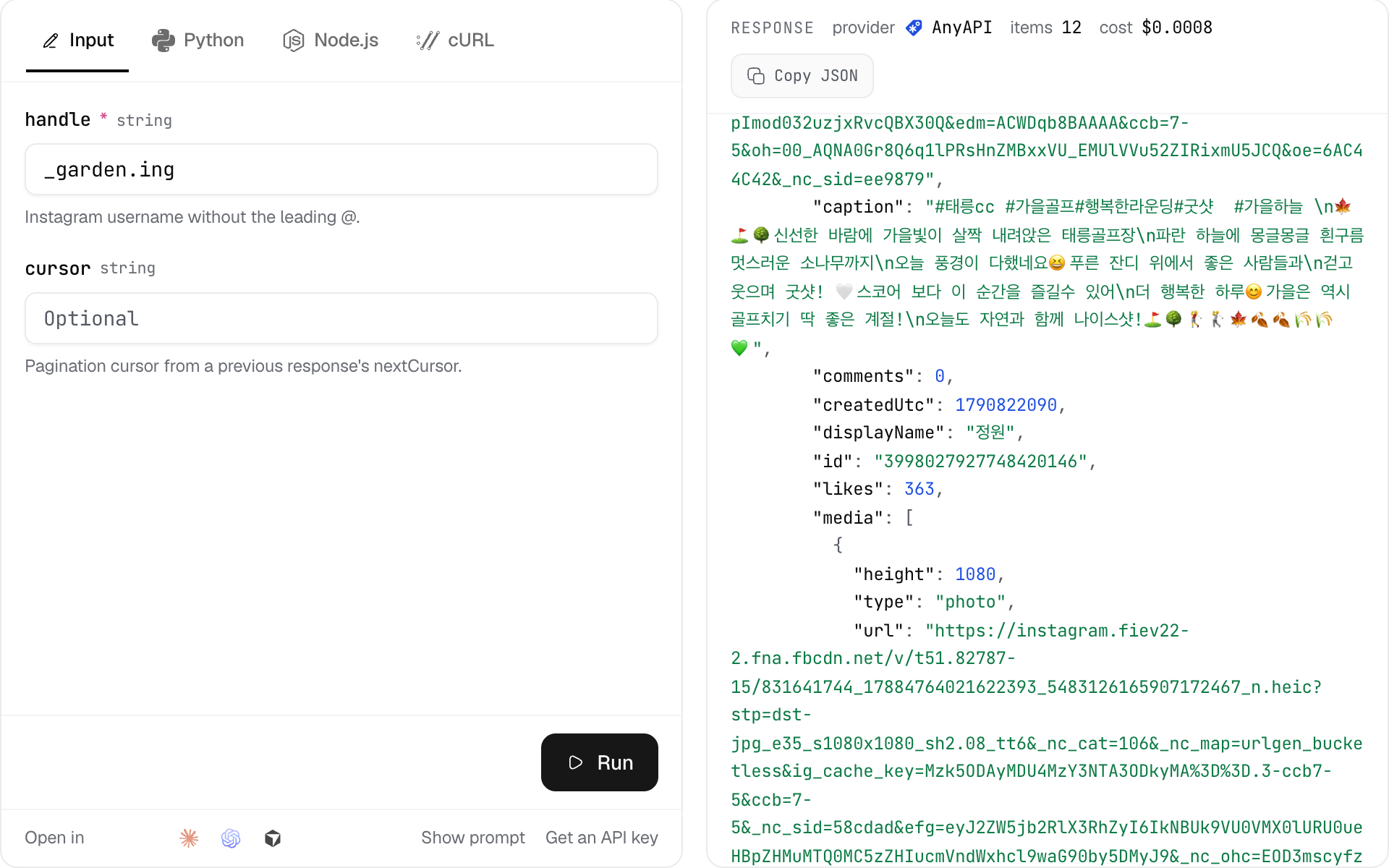Click the RESPONSE header label
The width and height of the screenshot is (1389, 868).
(772, 27)
